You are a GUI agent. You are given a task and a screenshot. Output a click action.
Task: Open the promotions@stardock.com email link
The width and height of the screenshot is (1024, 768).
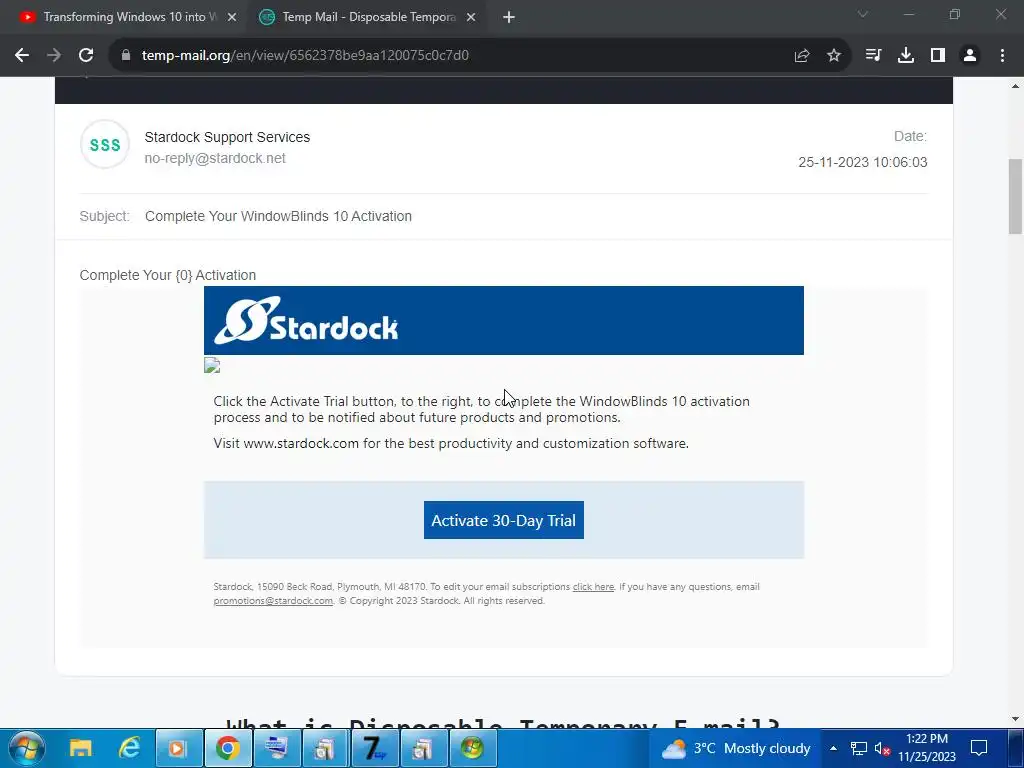click(x=273, y=601)
